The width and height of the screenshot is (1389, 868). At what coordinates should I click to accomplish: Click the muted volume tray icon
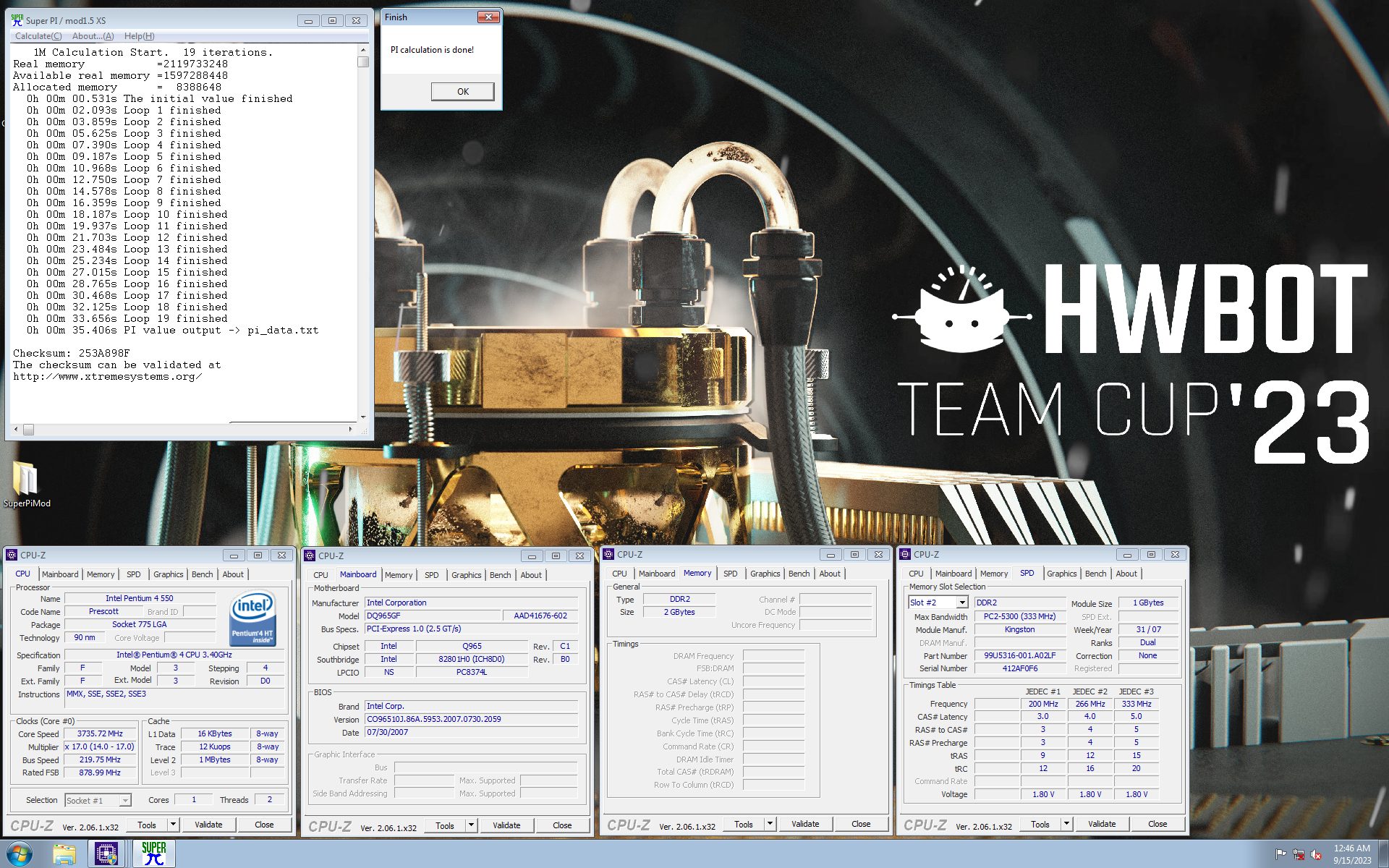(1317, 854)
